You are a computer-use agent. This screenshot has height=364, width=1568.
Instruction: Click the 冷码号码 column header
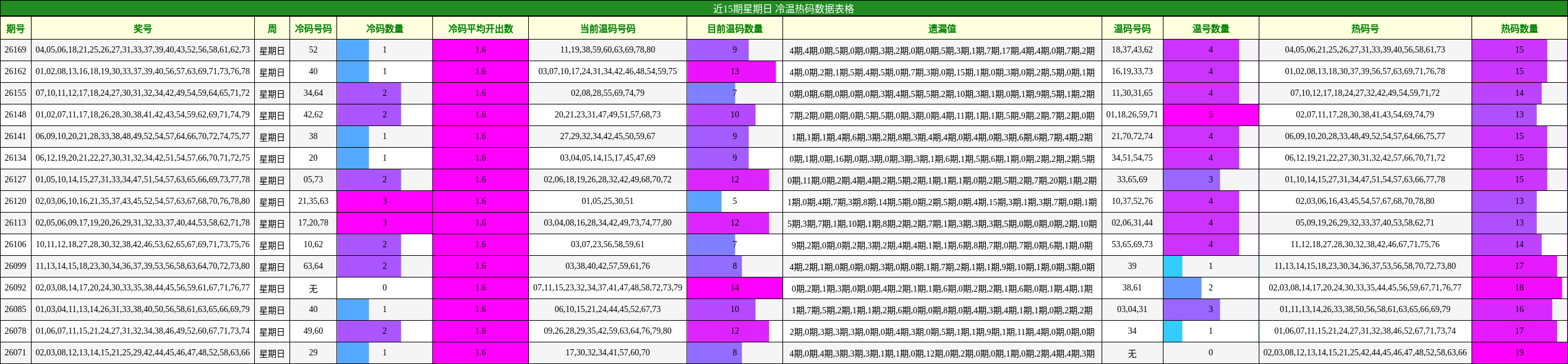[313, 28]
